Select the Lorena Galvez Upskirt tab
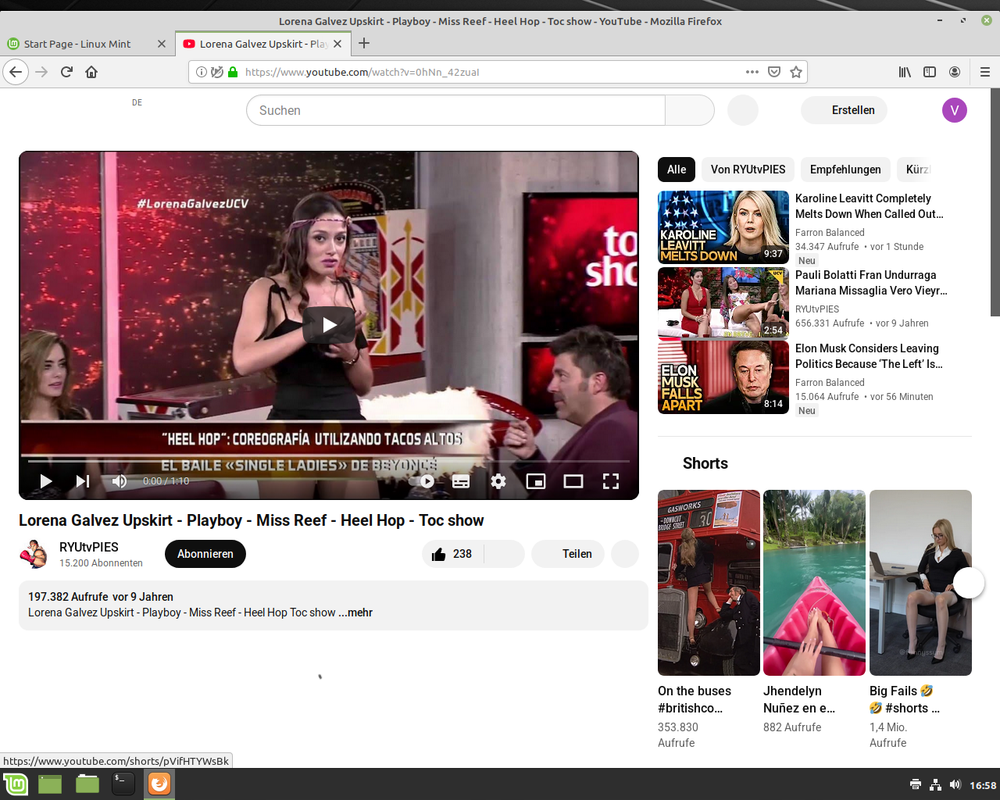Image resolution: width=1000 pixels, height=800 pixels. pos(263,44)
